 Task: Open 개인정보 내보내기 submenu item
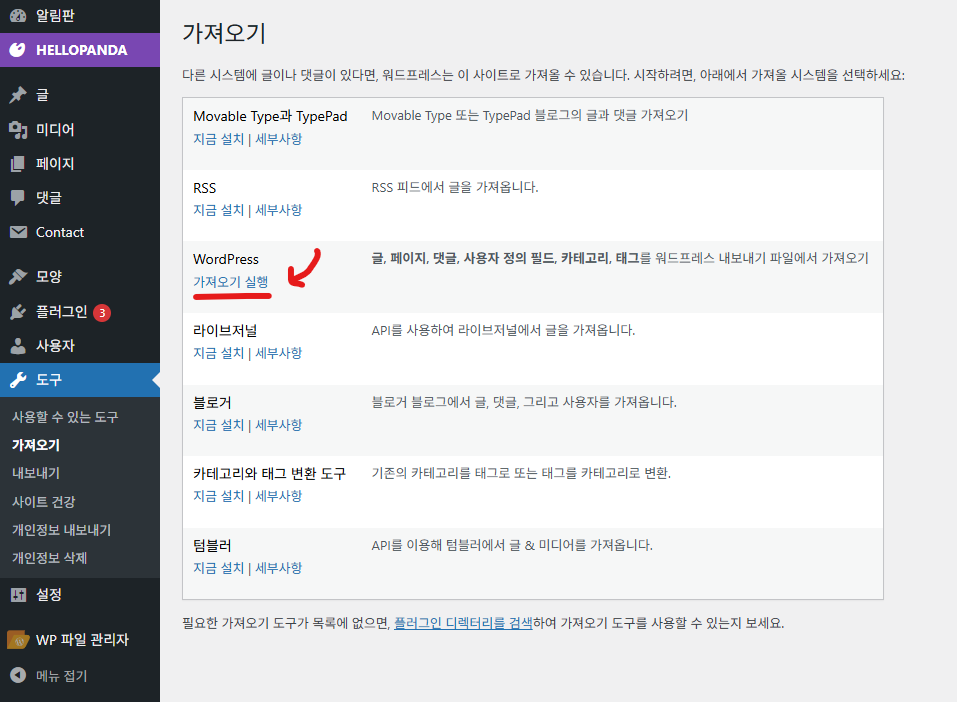point(62,530)
